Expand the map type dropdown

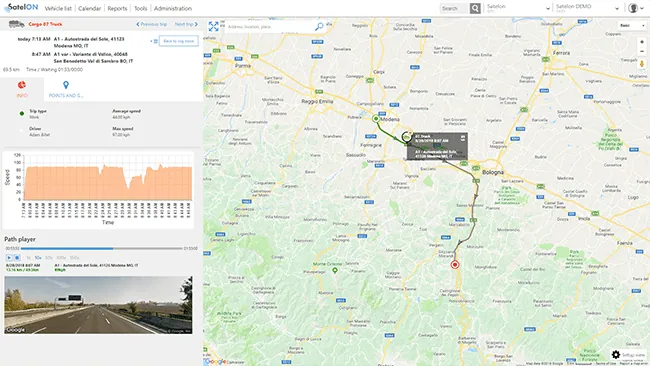pos(632,26)
